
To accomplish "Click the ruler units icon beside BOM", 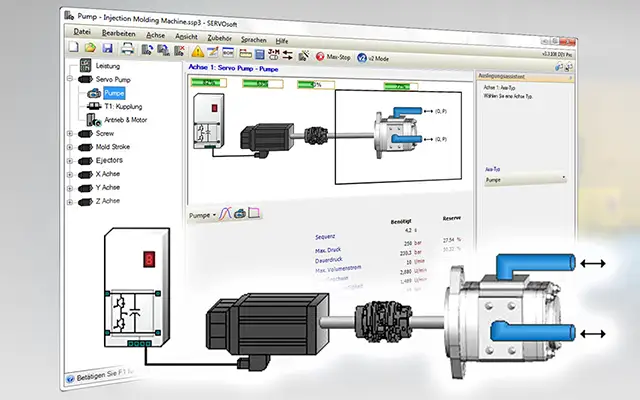I will click(245, 53).
